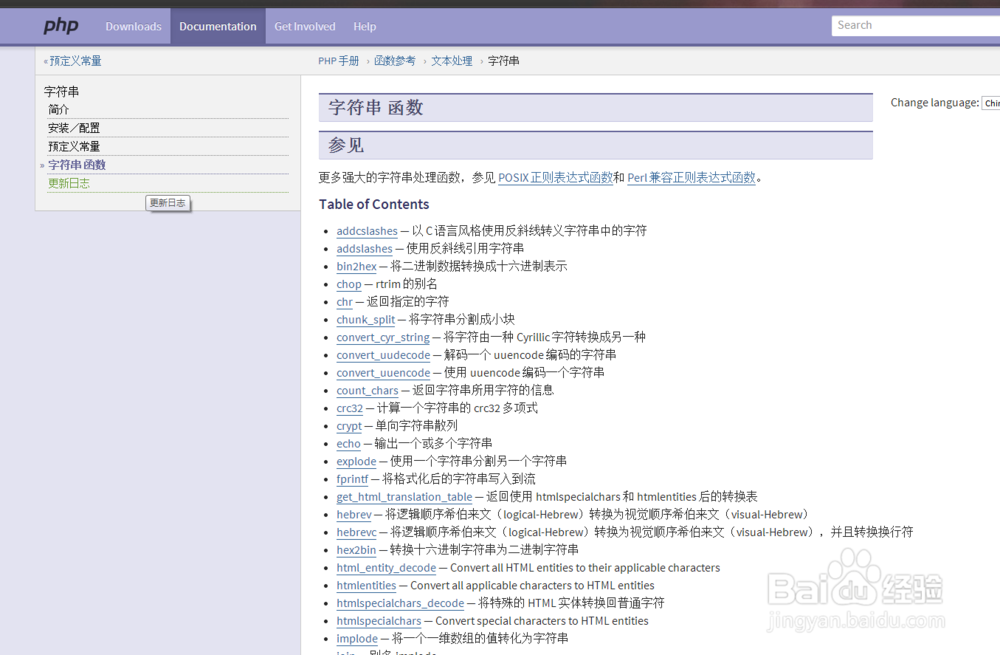1000x655 pixels.
Task: Open the Get Involved page
Action: 305,27
